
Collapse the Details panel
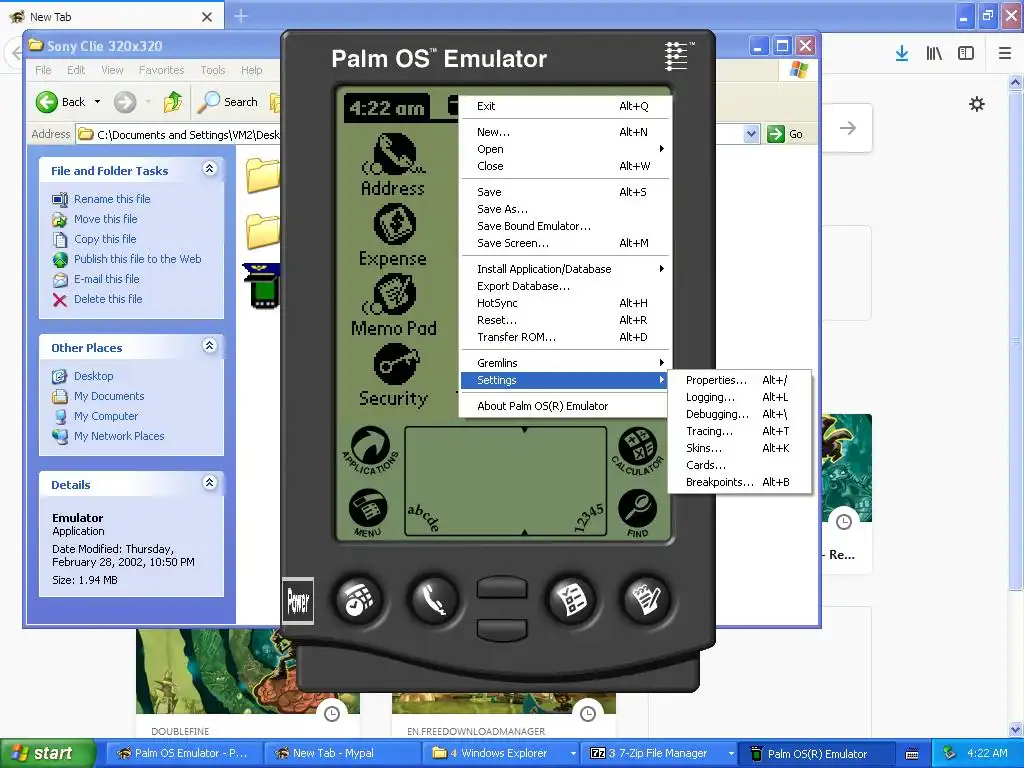pos(209,483)
